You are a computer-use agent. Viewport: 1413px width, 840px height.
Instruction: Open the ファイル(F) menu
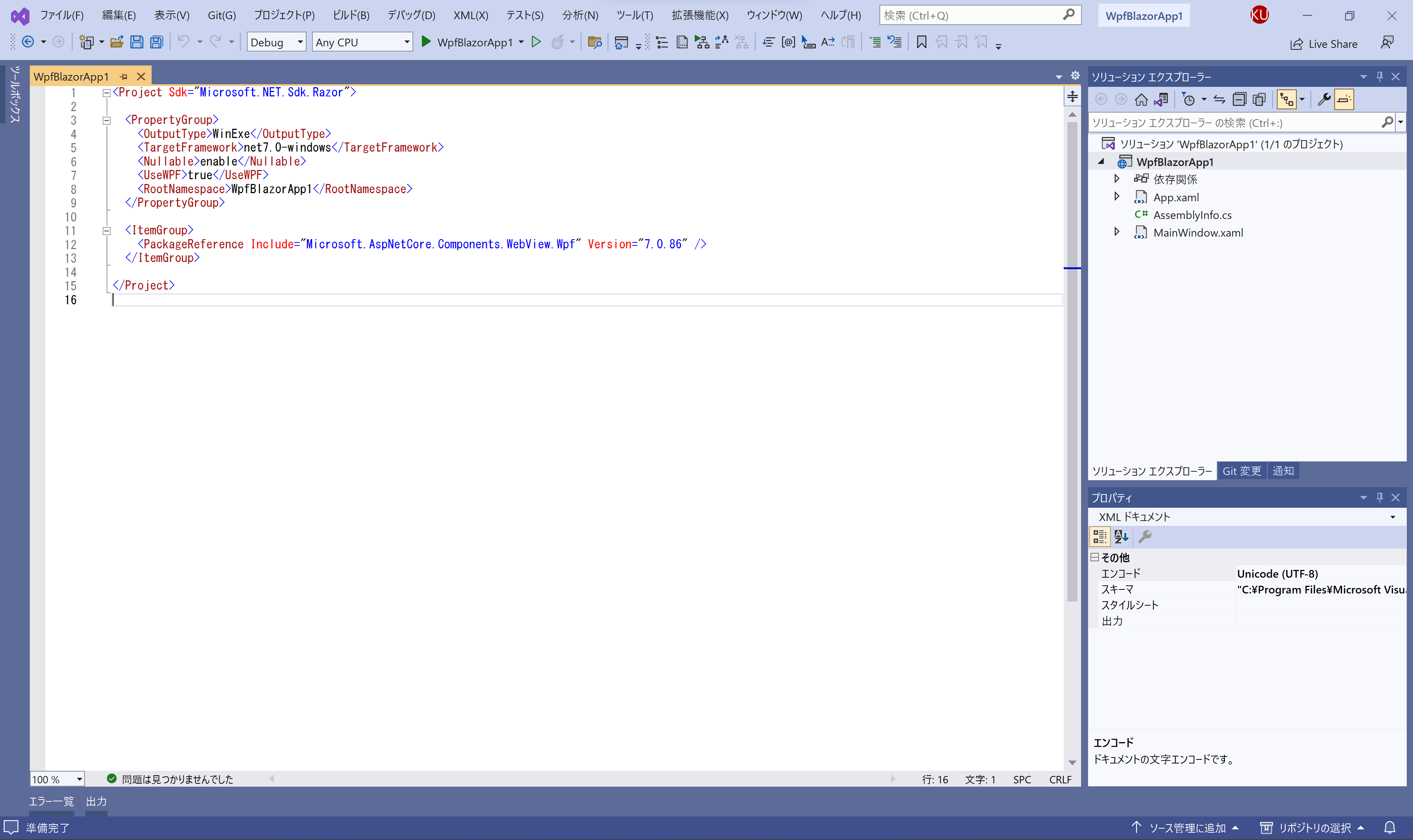point(62,15)
